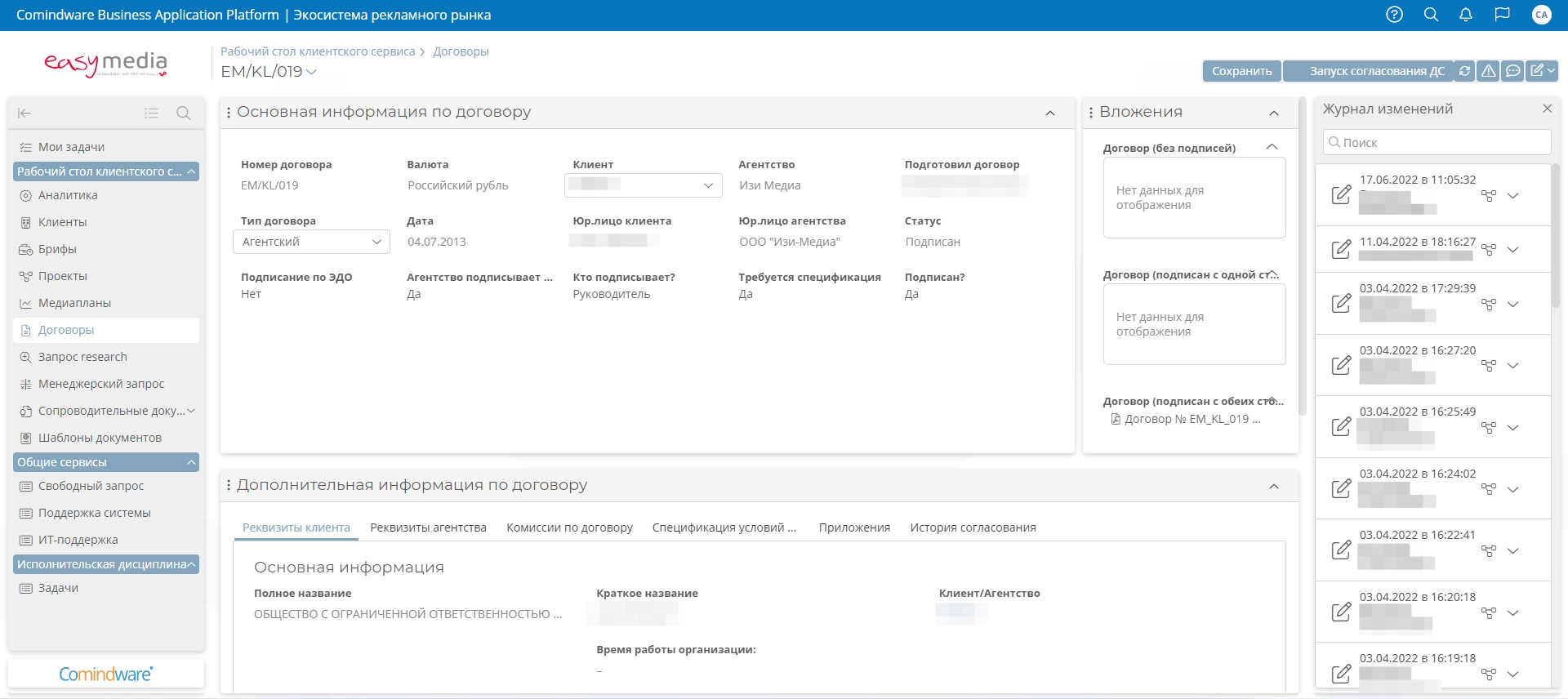
Task: Open the Договоры breadcrumb link
Action: tap(461, 51)
